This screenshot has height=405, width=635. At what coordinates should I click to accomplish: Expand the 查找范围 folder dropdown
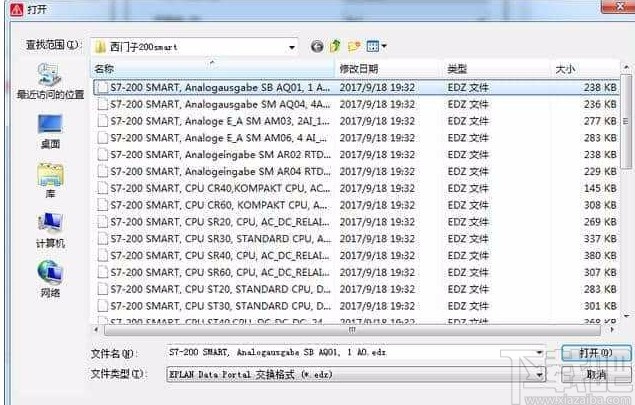[292, 47]
